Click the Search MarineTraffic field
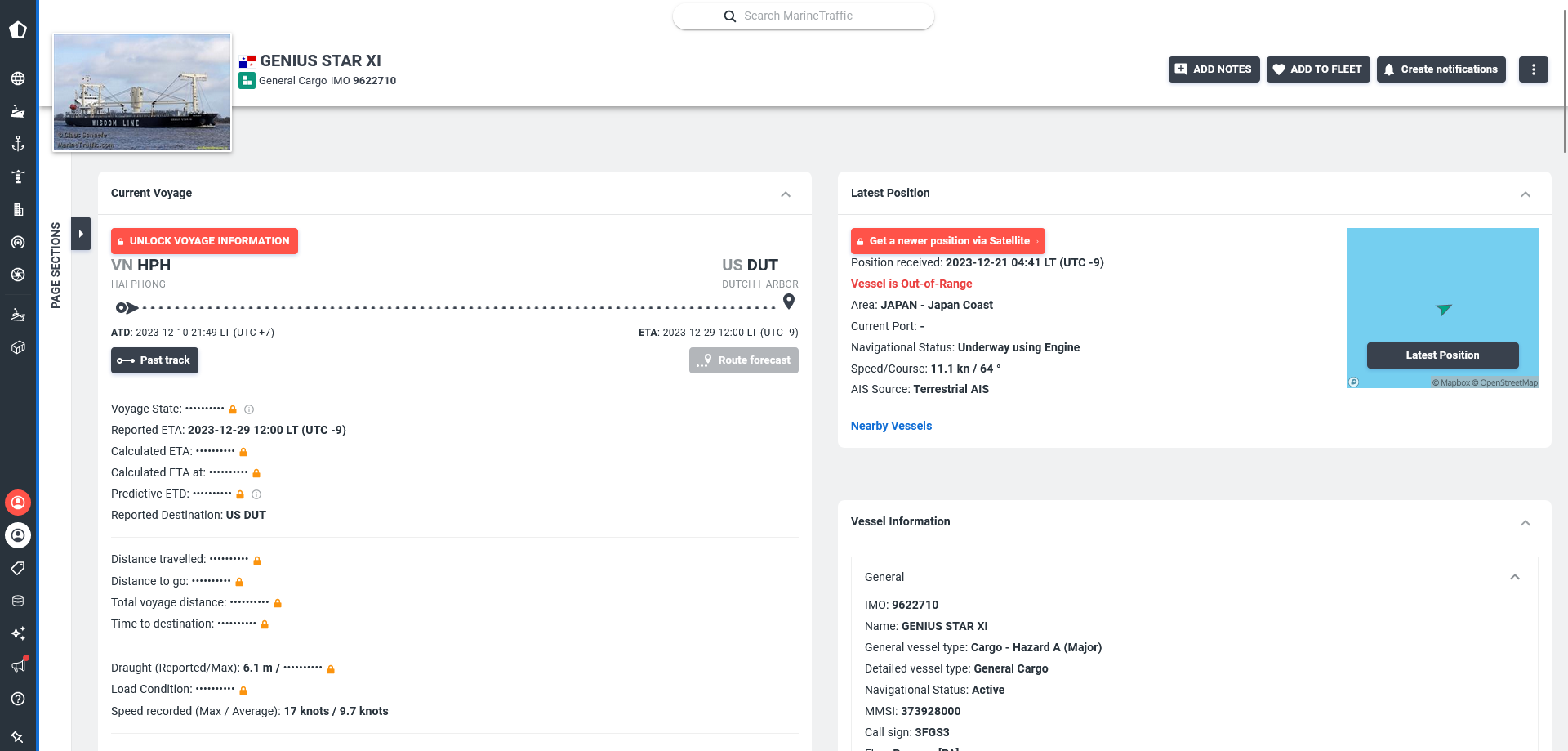The width and height of the screenshot is (1568, 751). 804,16
